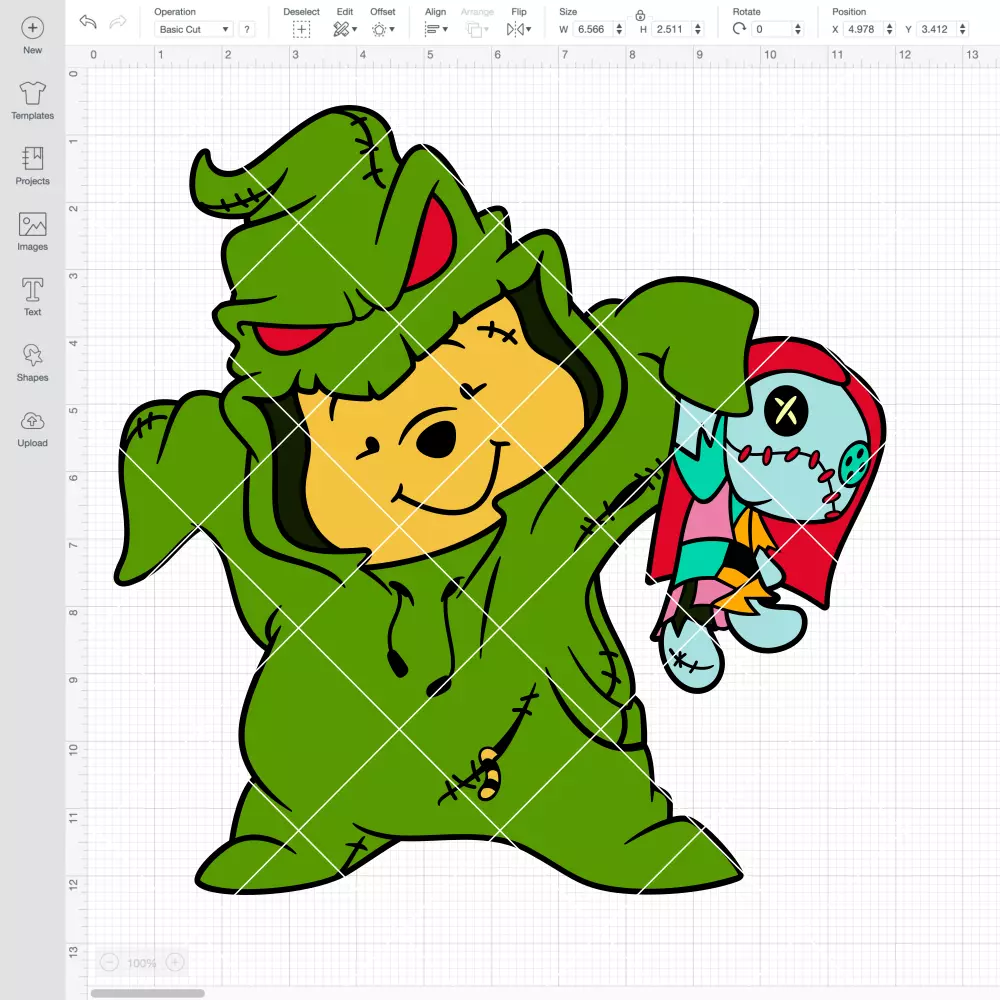Open the Projects panel icon
1000x1000 pixels.
pyautogui.click(x=33, y=158)
